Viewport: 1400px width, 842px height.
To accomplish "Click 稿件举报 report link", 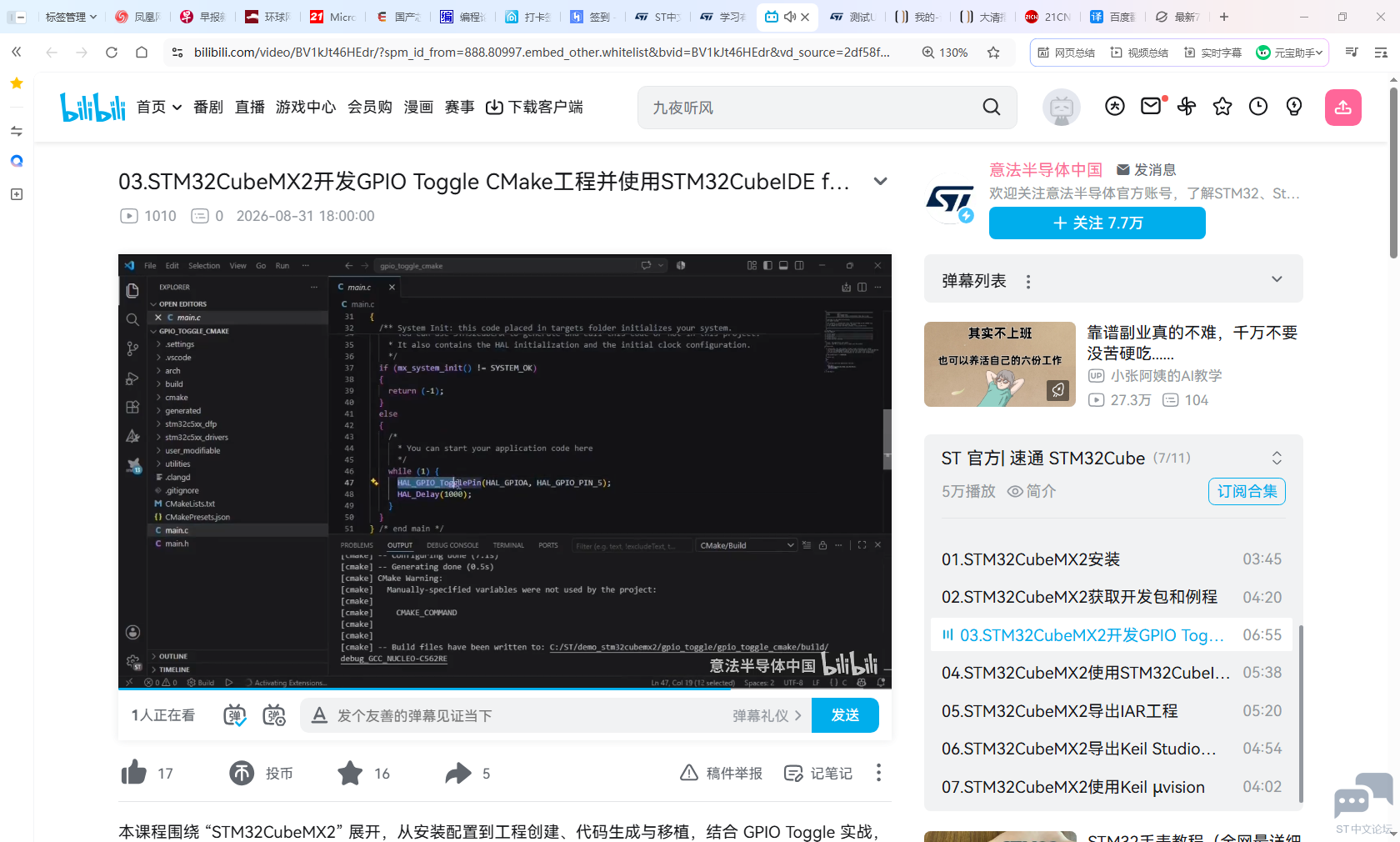I will pyautogui.click(x=722, y=773).
